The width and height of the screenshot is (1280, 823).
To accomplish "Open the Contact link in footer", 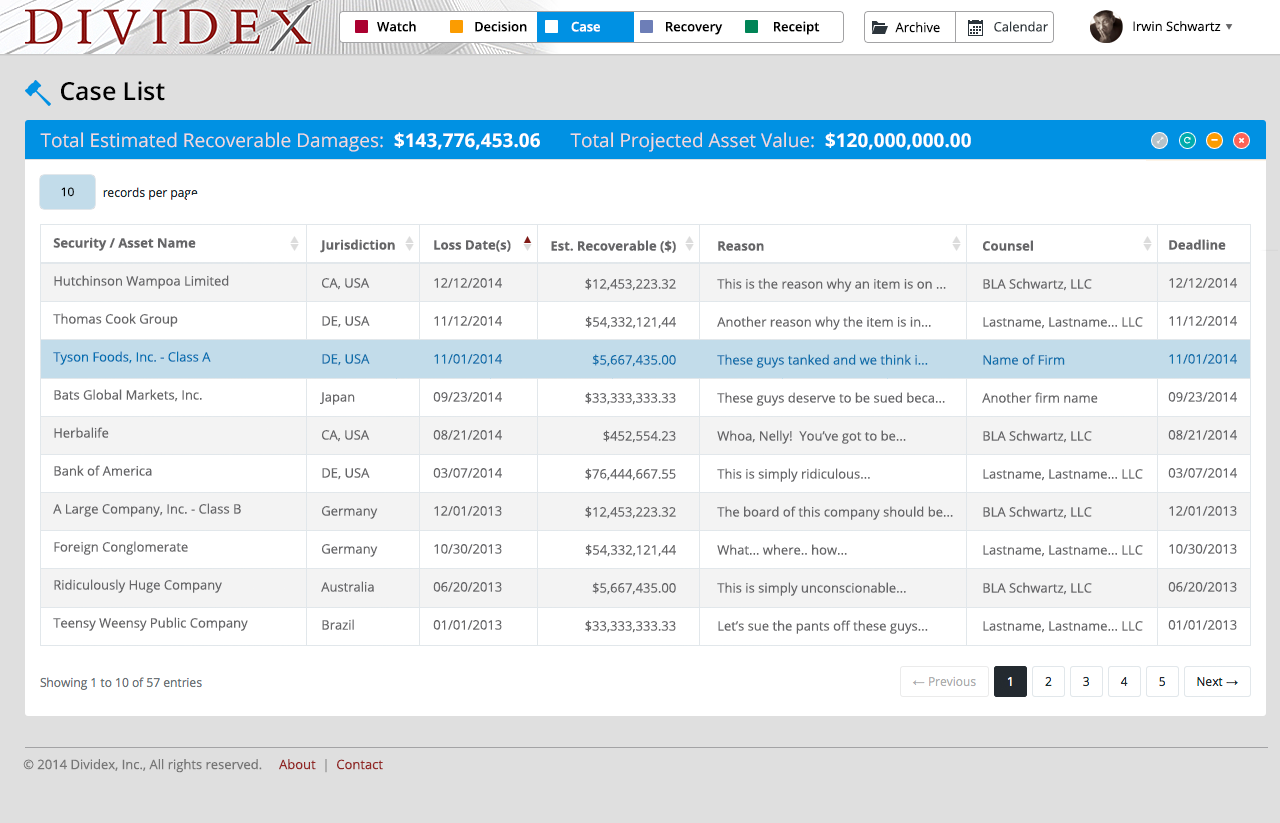I will click(359, 765).
